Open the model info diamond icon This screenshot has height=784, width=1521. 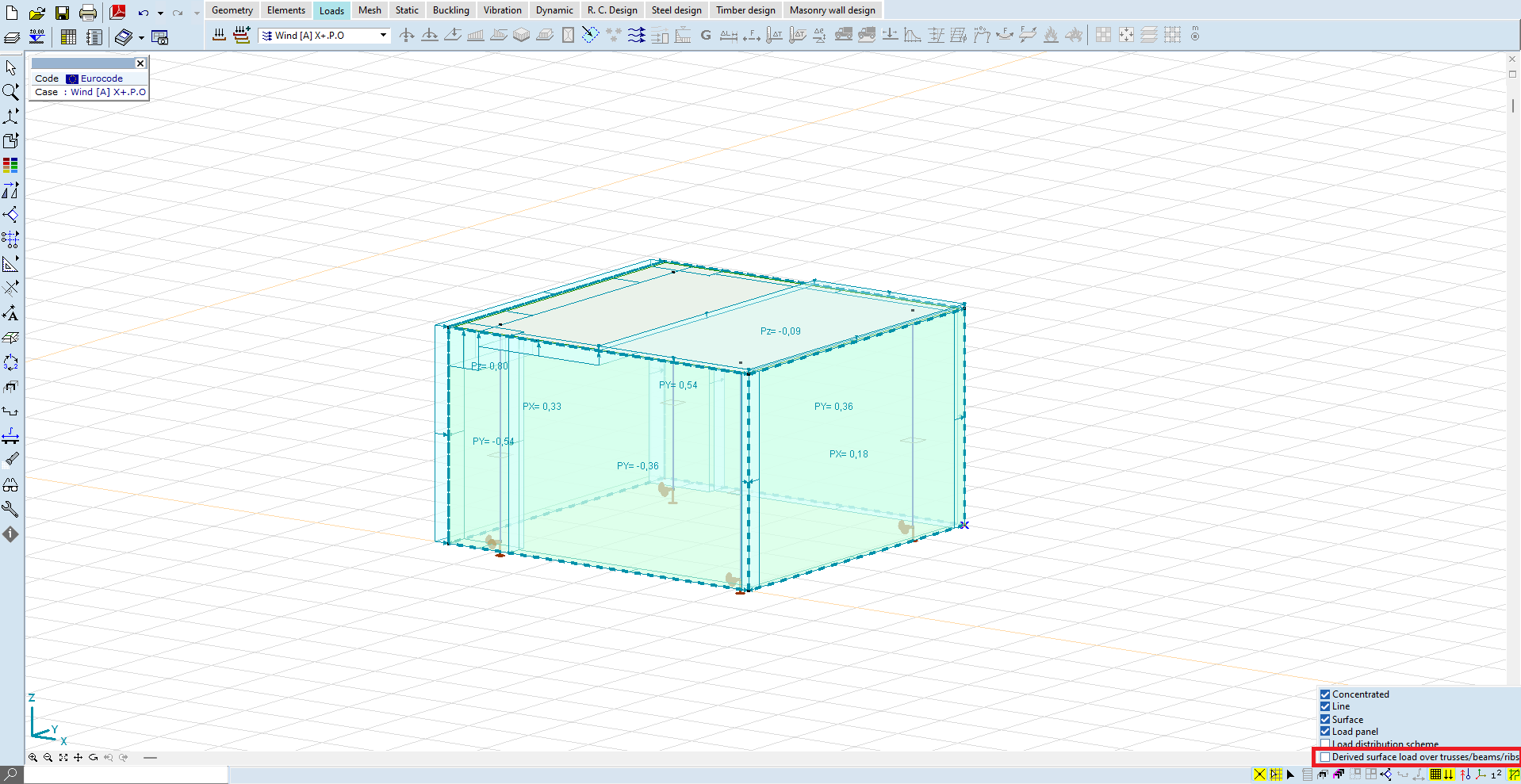coord(11,534)
